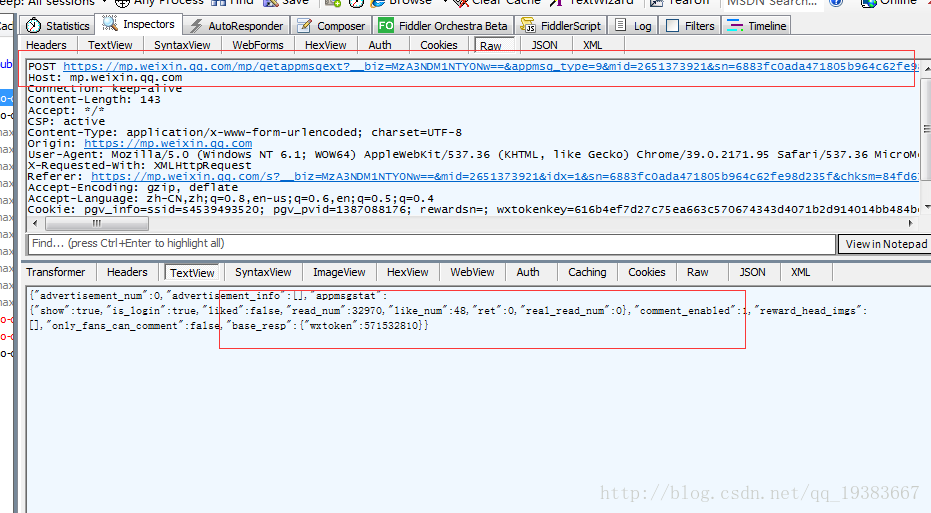Select request TextView inspector tab

click(110, 45)
